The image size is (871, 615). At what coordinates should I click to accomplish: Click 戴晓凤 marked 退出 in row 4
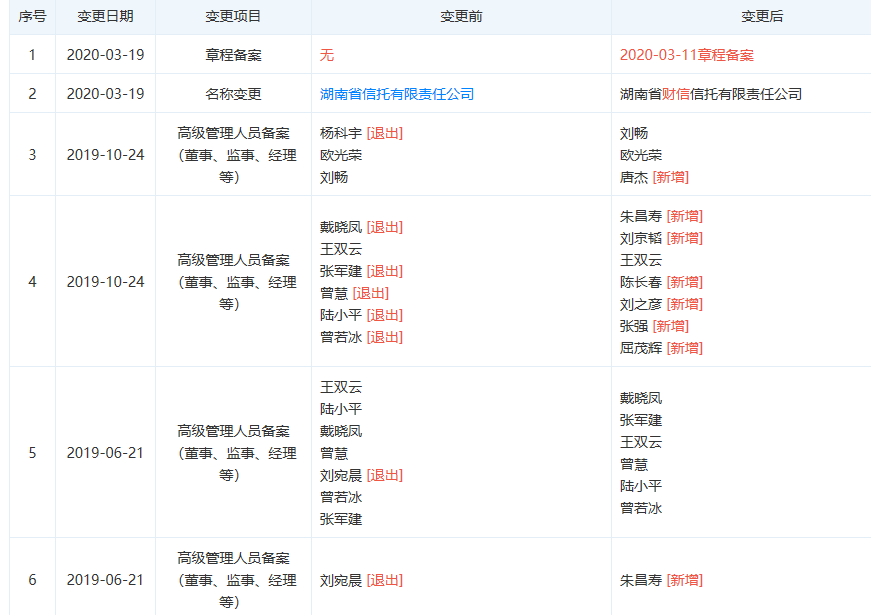(x=341, y=227)
